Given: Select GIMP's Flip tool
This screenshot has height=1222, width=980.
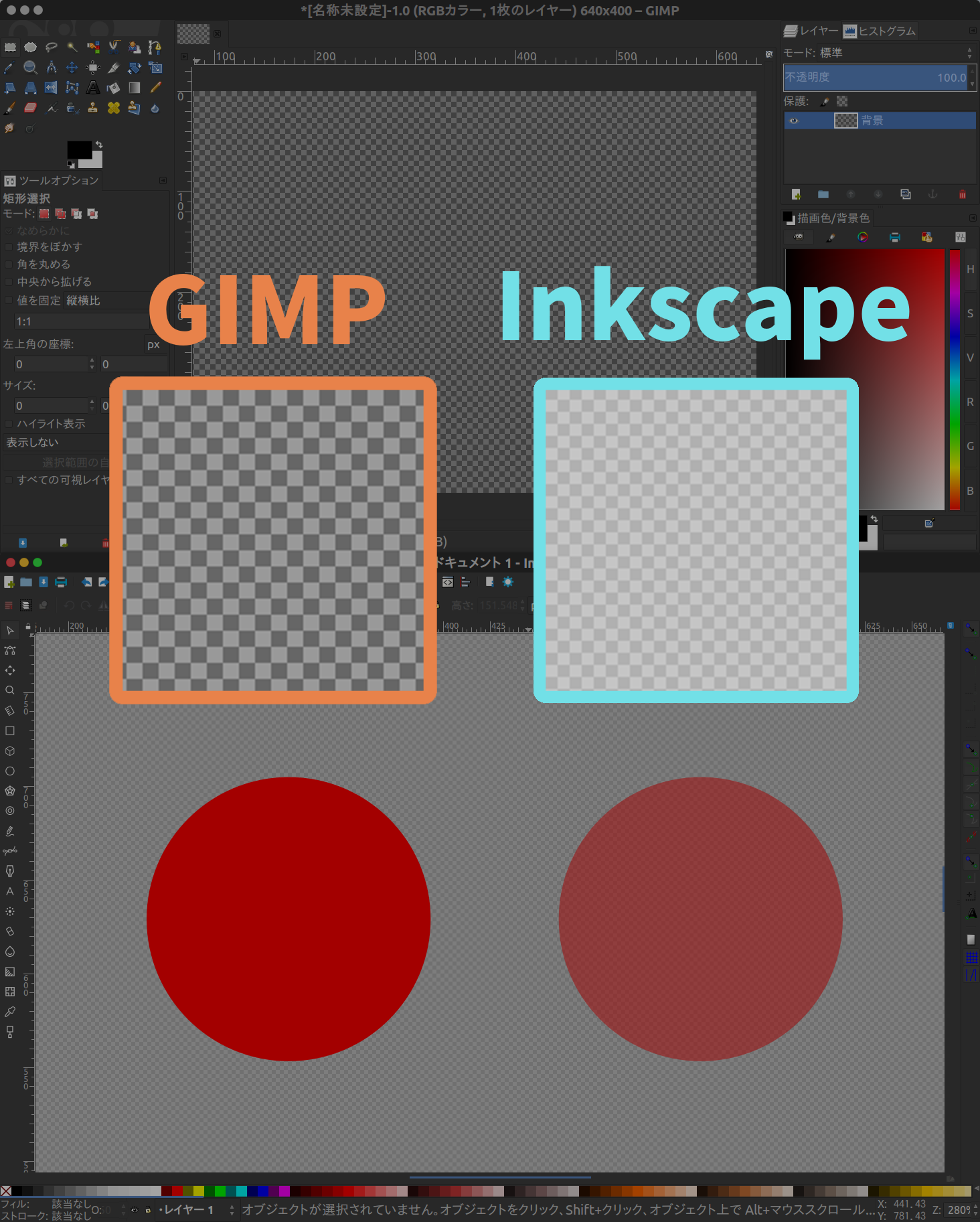Looking at the screenshot, I should [x=52, y=88].
